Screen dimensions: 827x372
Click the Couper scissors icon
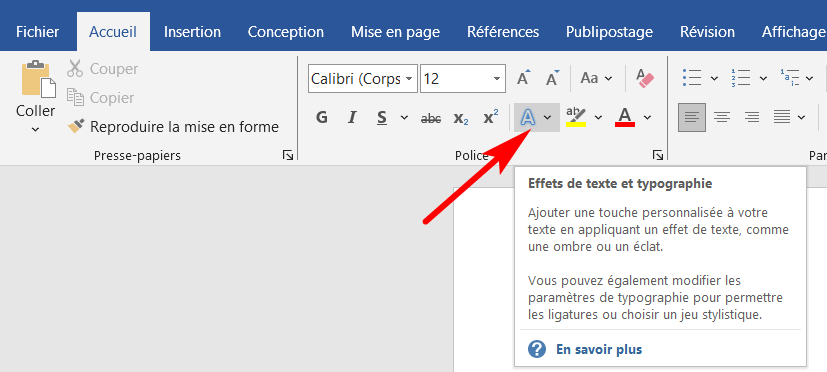(75, 69)
